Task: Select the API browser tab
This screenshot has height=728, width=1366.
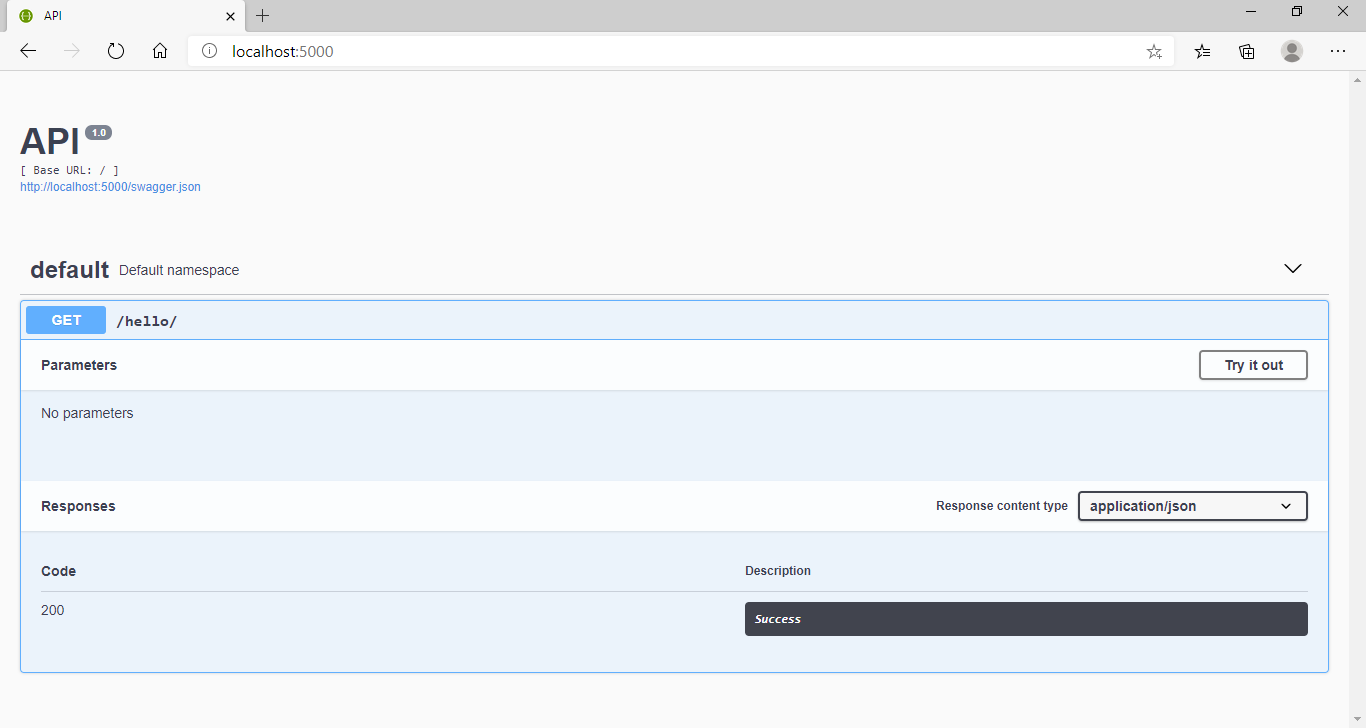Action: (x=125, y=16)
